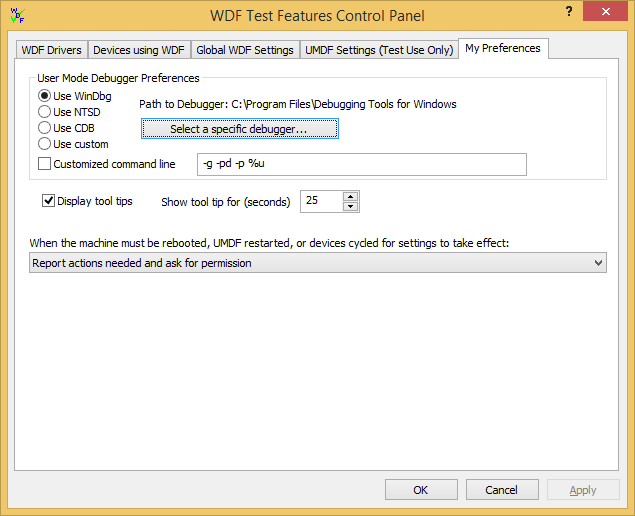Enable the Customized command line checkbox

[45, 164]
